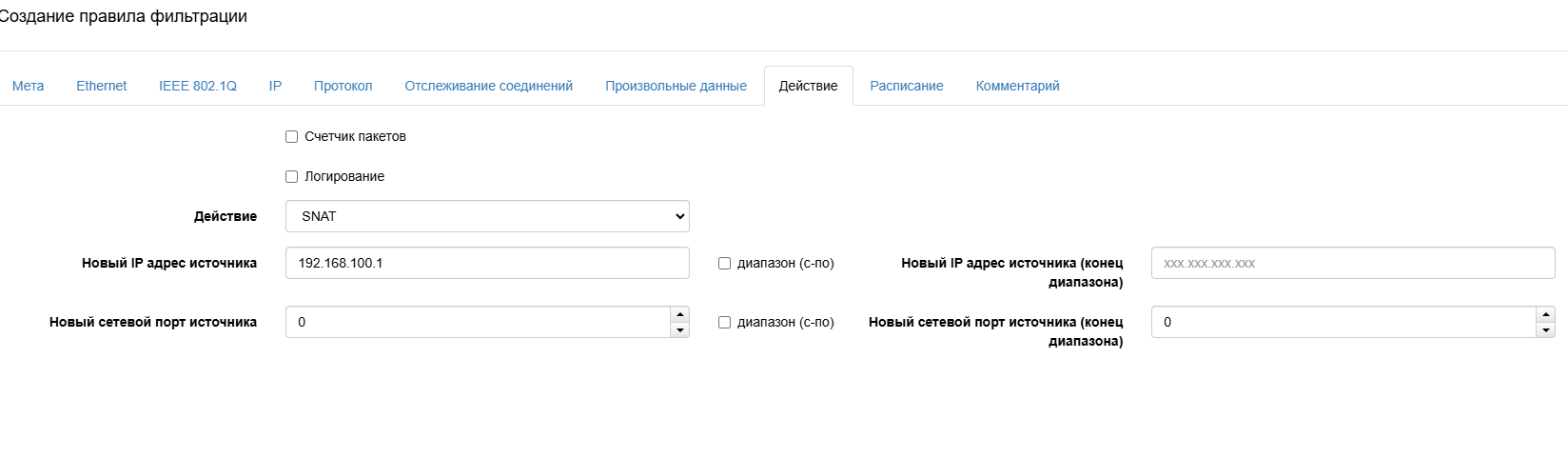
Task: Open the Ethernet tab
Action: (x=102, y=86)
